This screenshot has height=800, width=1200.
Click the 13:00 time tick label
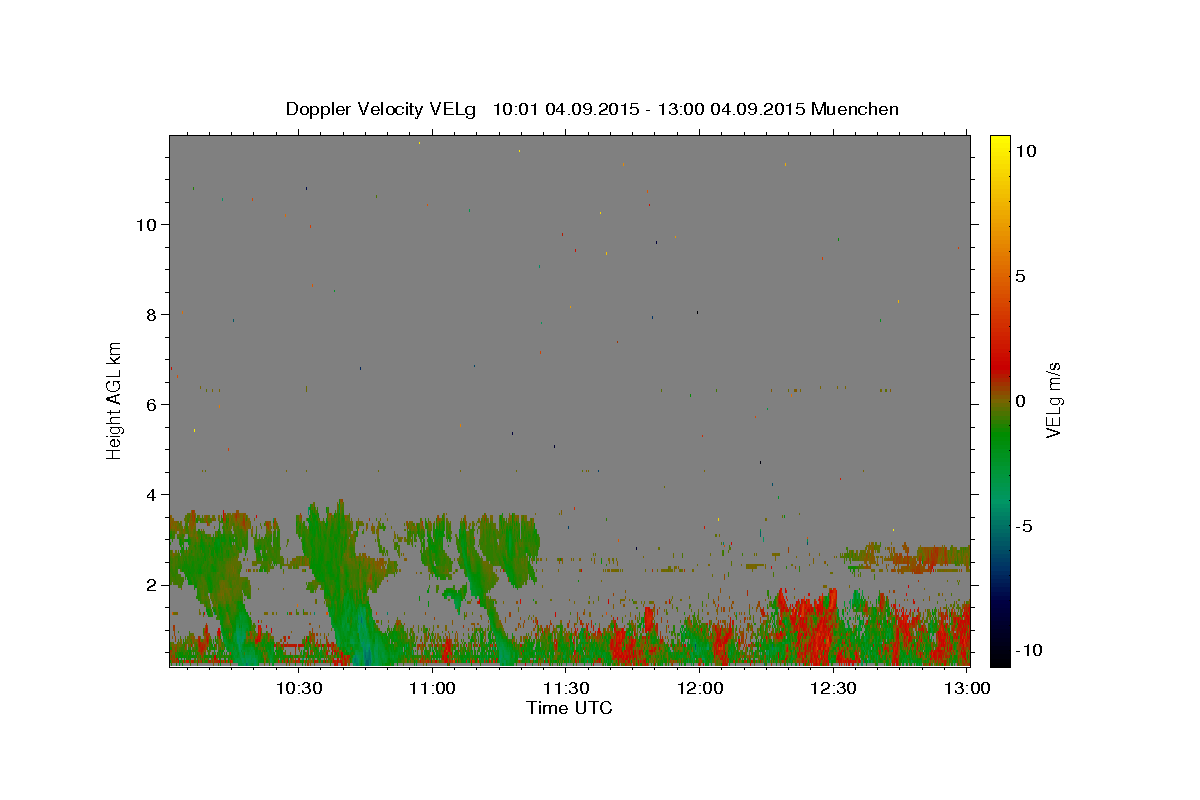point(965,688)
